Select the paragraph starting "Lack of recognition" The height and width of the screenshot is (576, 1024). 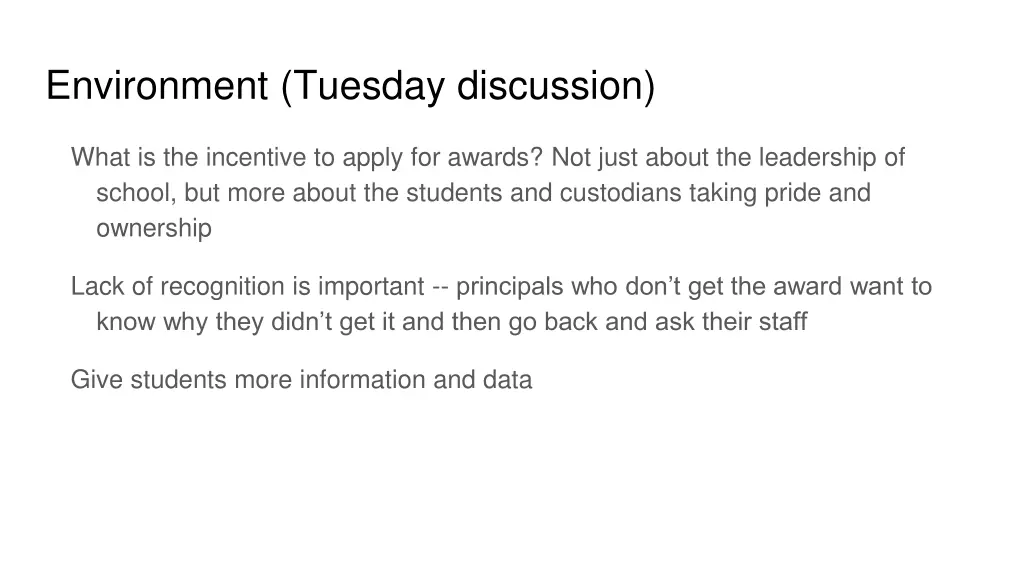(501, 304)
